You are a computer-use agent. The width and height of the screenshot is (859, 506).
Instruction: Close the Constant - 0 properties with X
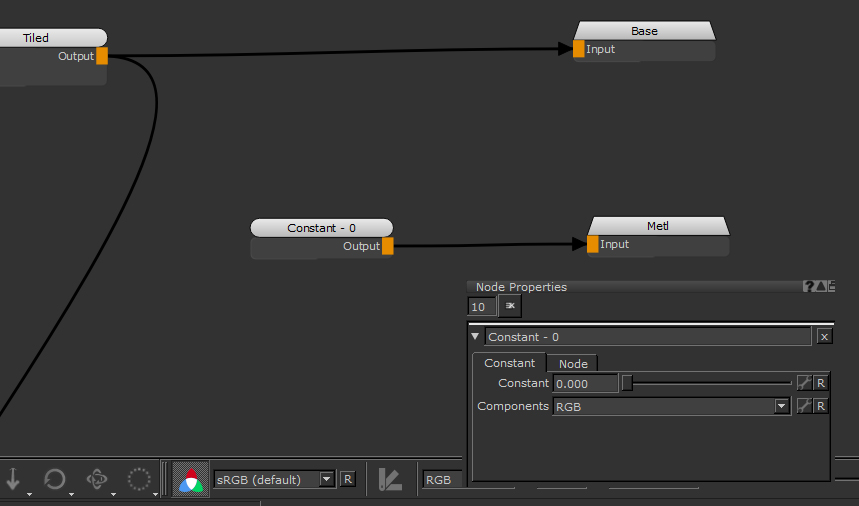(x=824, y=337)
